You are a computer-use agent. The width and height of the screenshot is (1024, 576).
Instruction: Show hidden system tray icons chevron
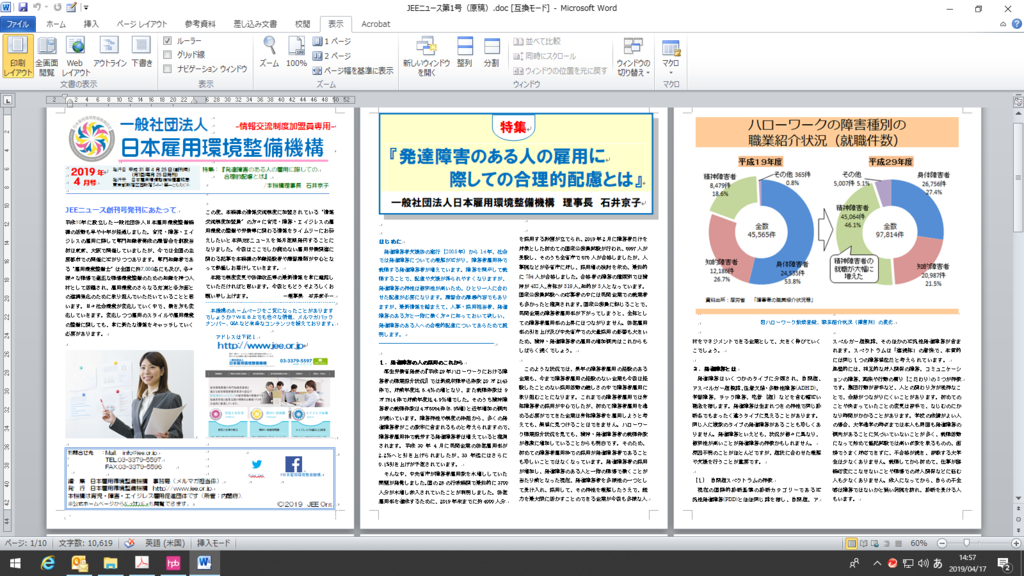click(x=877, y=563)
